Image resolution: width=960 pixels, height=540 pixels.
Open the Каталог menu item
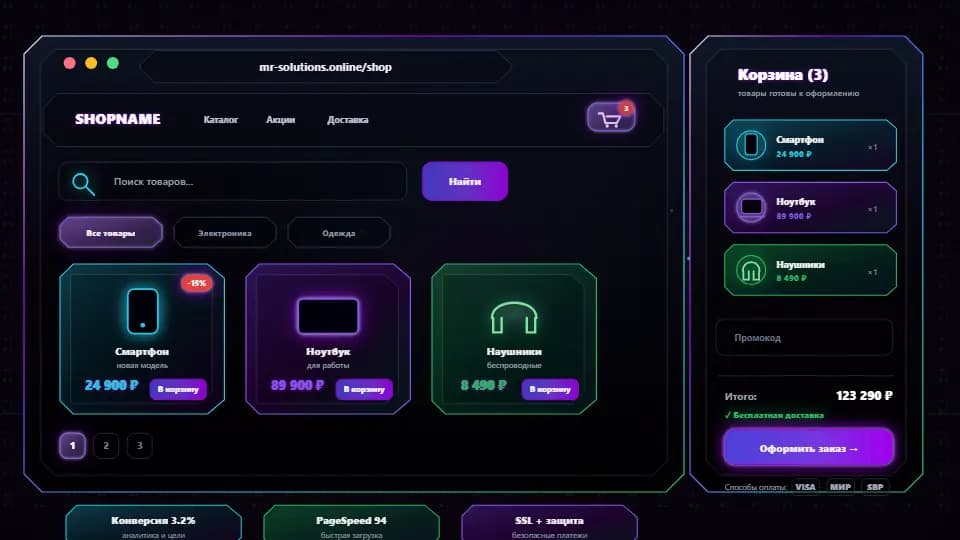point(220,119)
